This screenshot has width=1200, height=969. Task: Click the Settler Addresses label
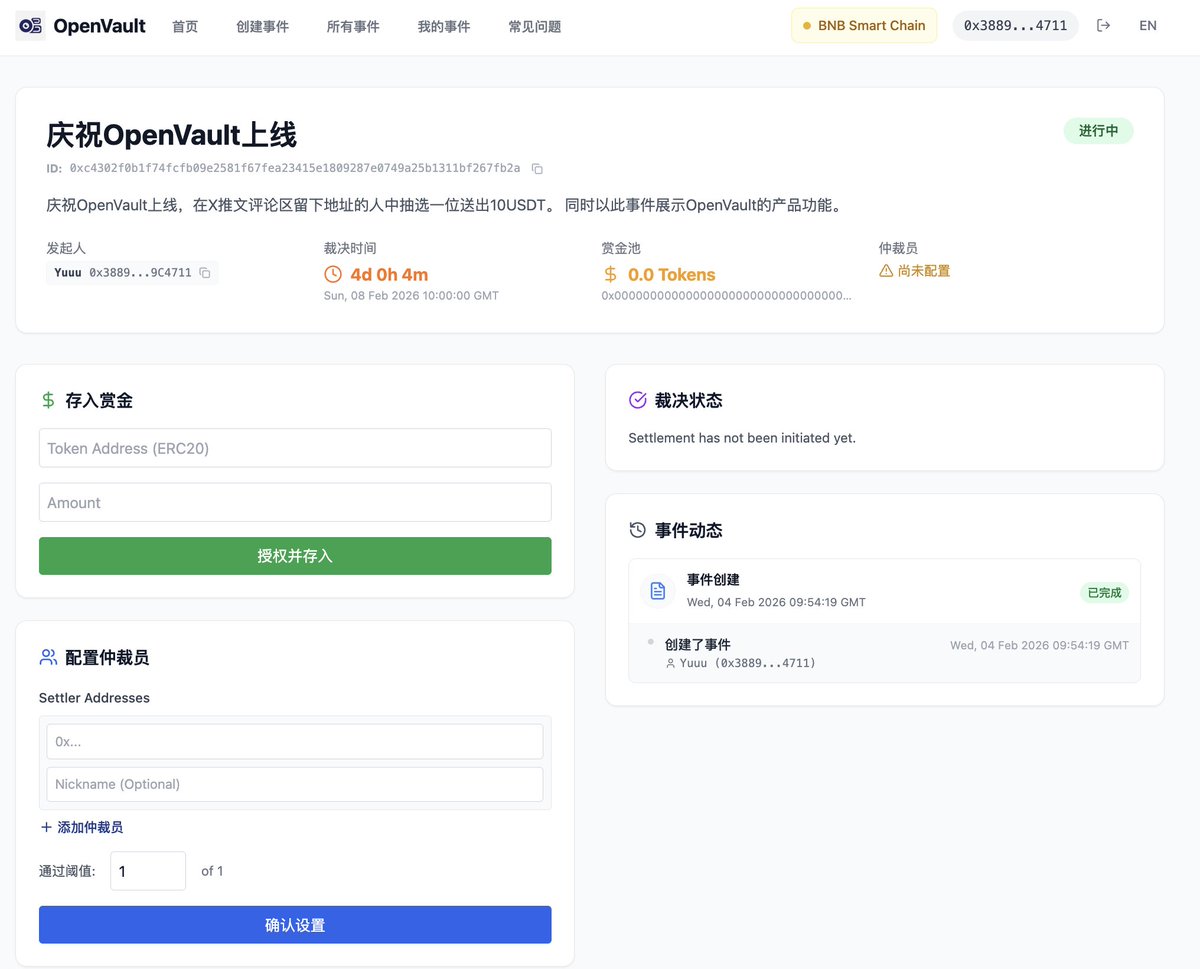tap(94, 698)
